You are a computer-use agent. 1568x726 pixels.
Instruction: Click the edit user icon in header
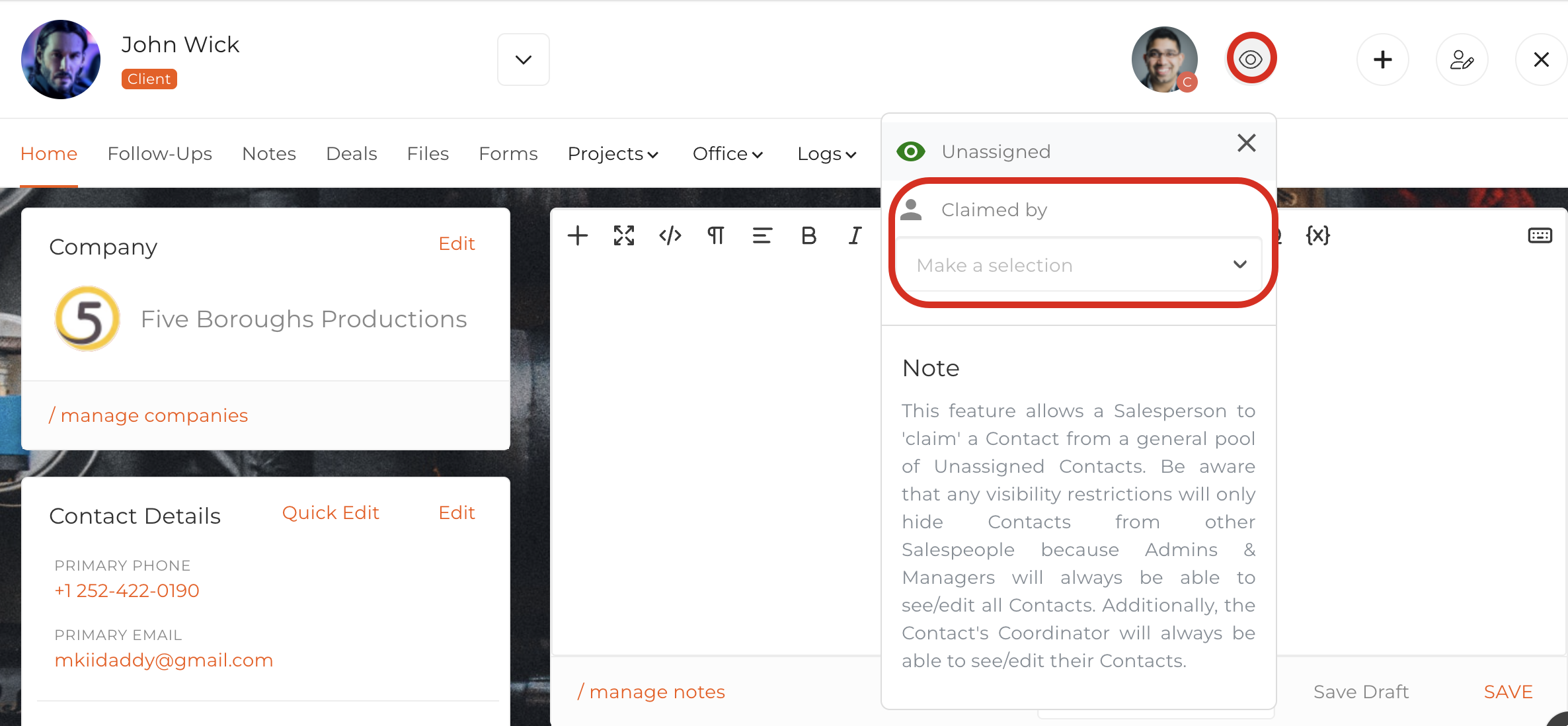point(1462,60)
